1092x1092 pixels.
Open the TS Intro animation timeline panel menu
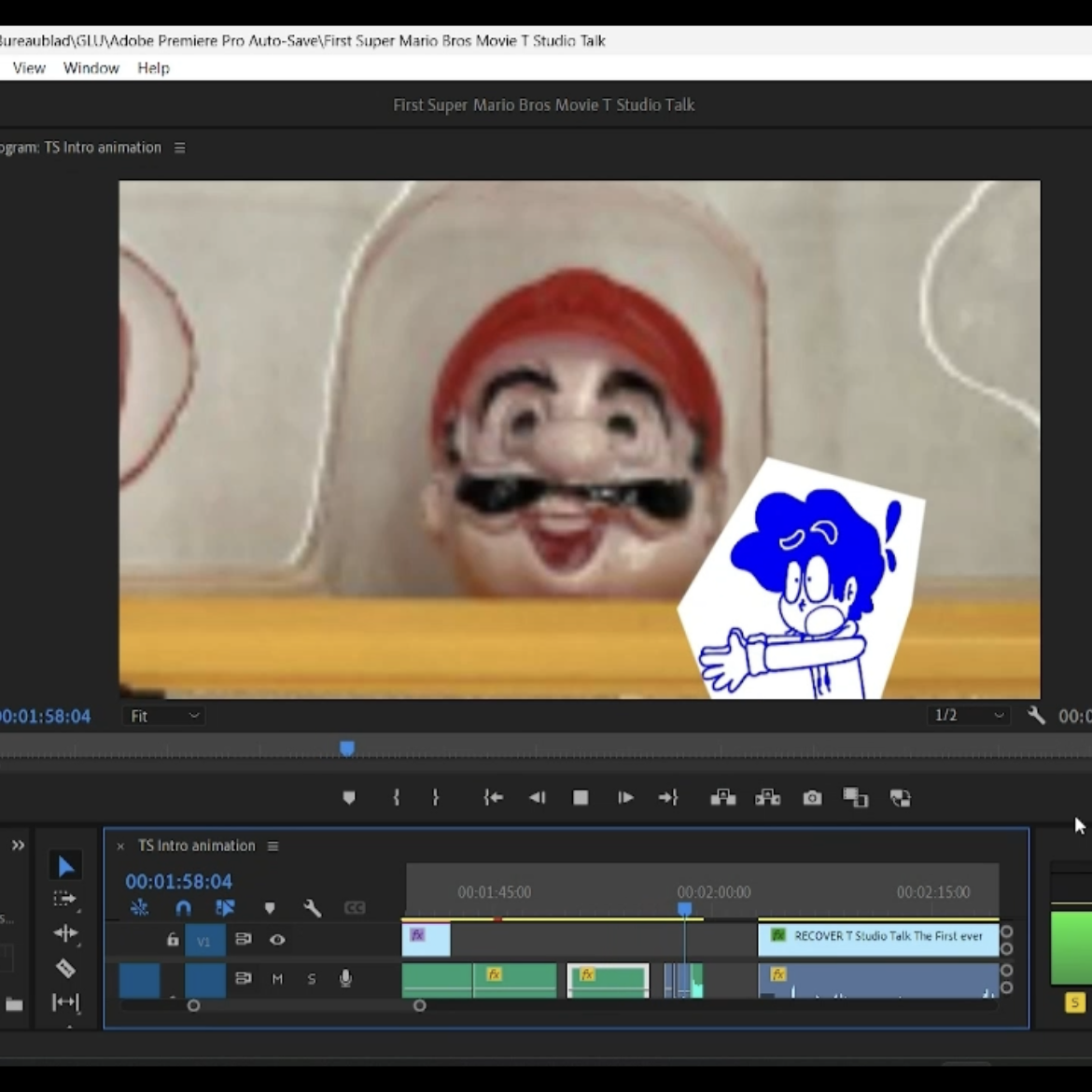(x=273, y=847)
